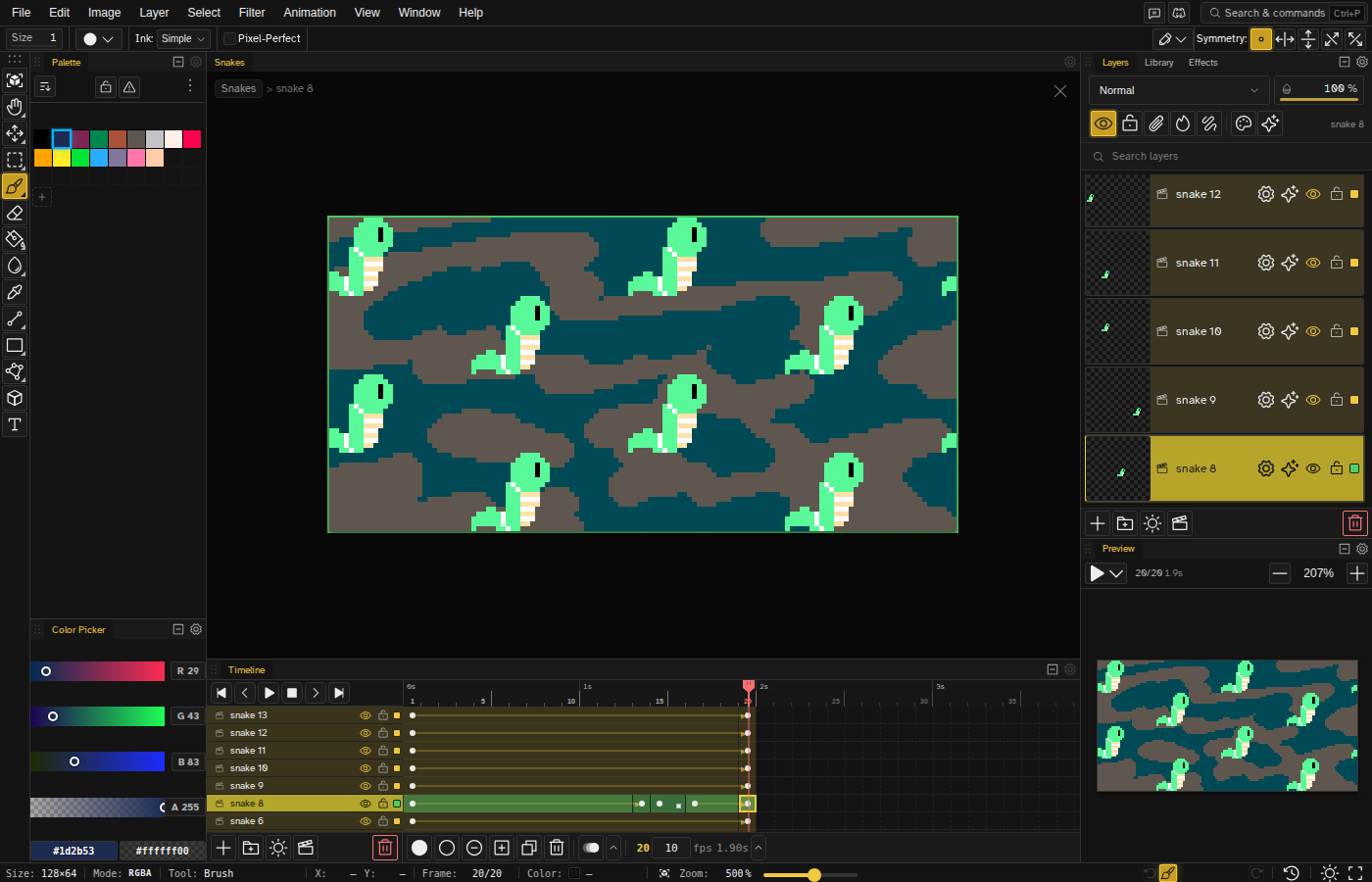Open the Animation menu
The image size is (1372, 882).
(x=310, y=13)
